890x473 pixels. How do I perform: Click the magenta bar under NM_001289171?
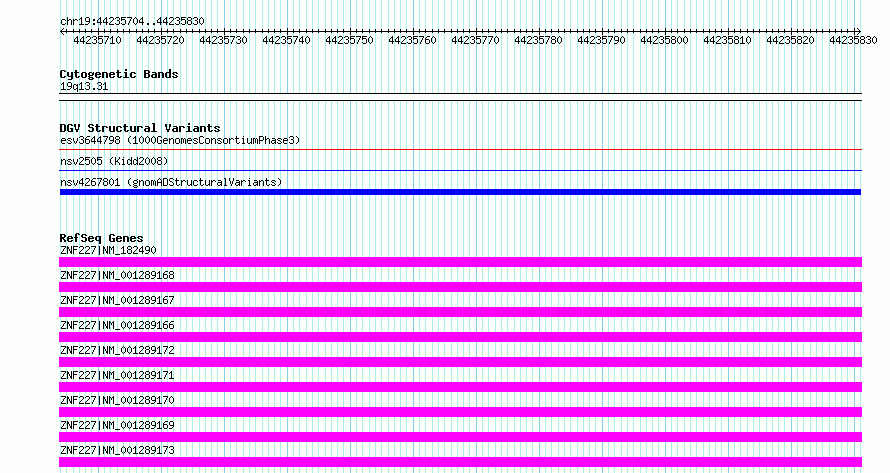coord(460,387)
